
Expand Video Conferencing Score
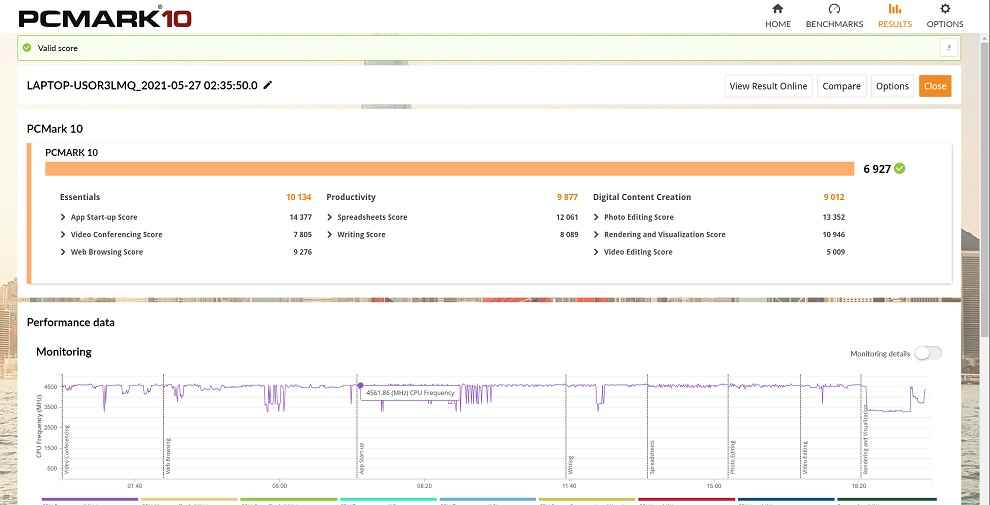point(63,235)
